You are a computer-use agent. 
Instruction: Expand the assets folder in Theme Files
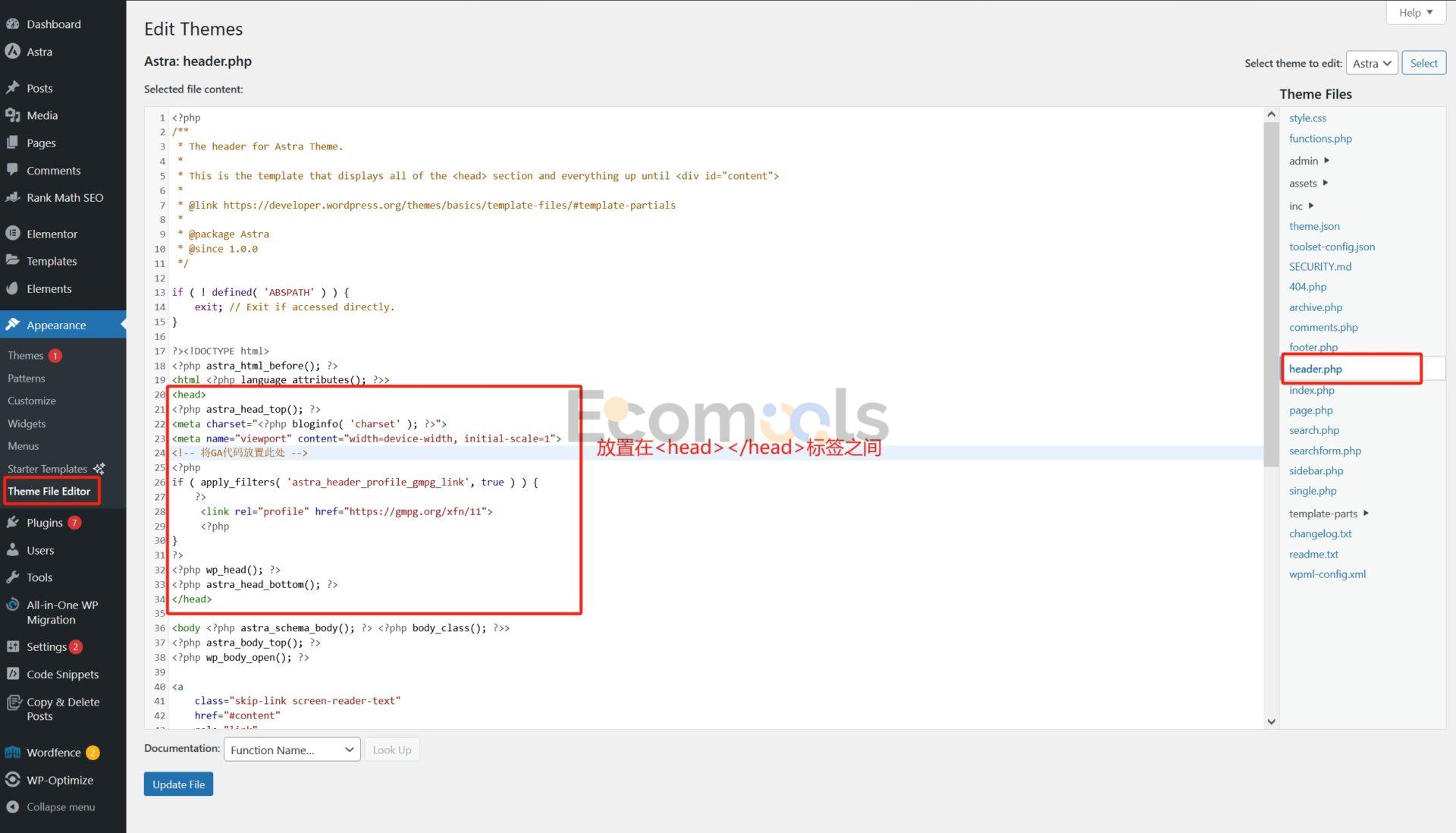[1325, 183]
